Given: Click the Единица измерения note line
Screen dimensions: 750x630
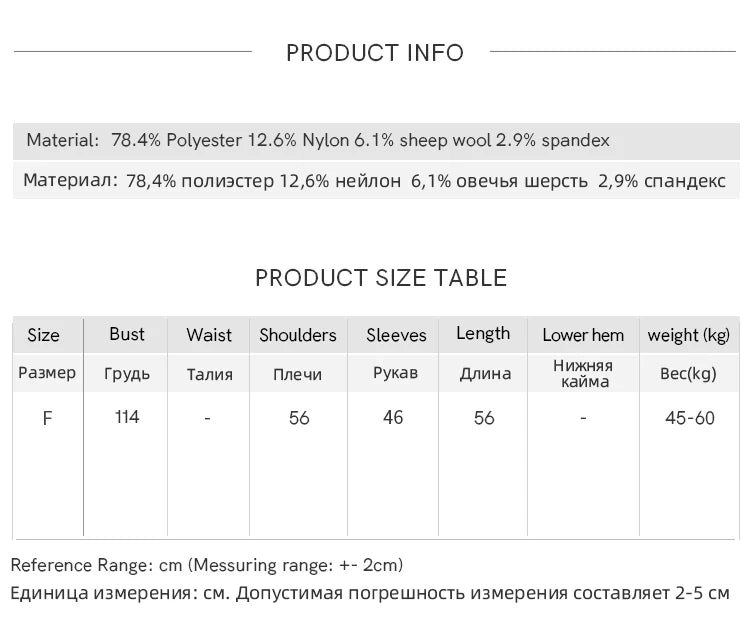Looking at the screenshot, I should tap(370, 594).
